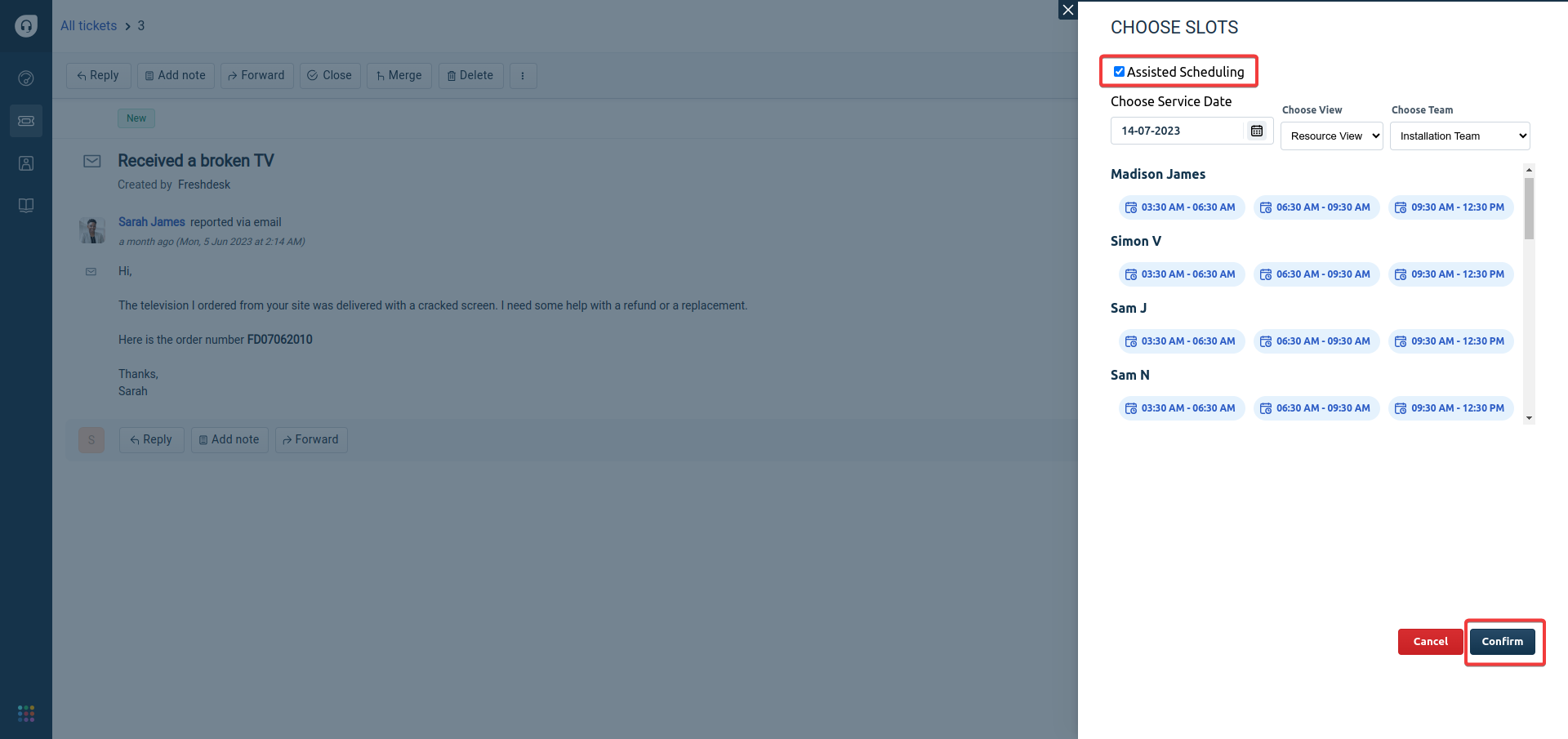
Task: Select Sam J 06:30 AM - 09:30 AM slot
Action: [1316, 341]
